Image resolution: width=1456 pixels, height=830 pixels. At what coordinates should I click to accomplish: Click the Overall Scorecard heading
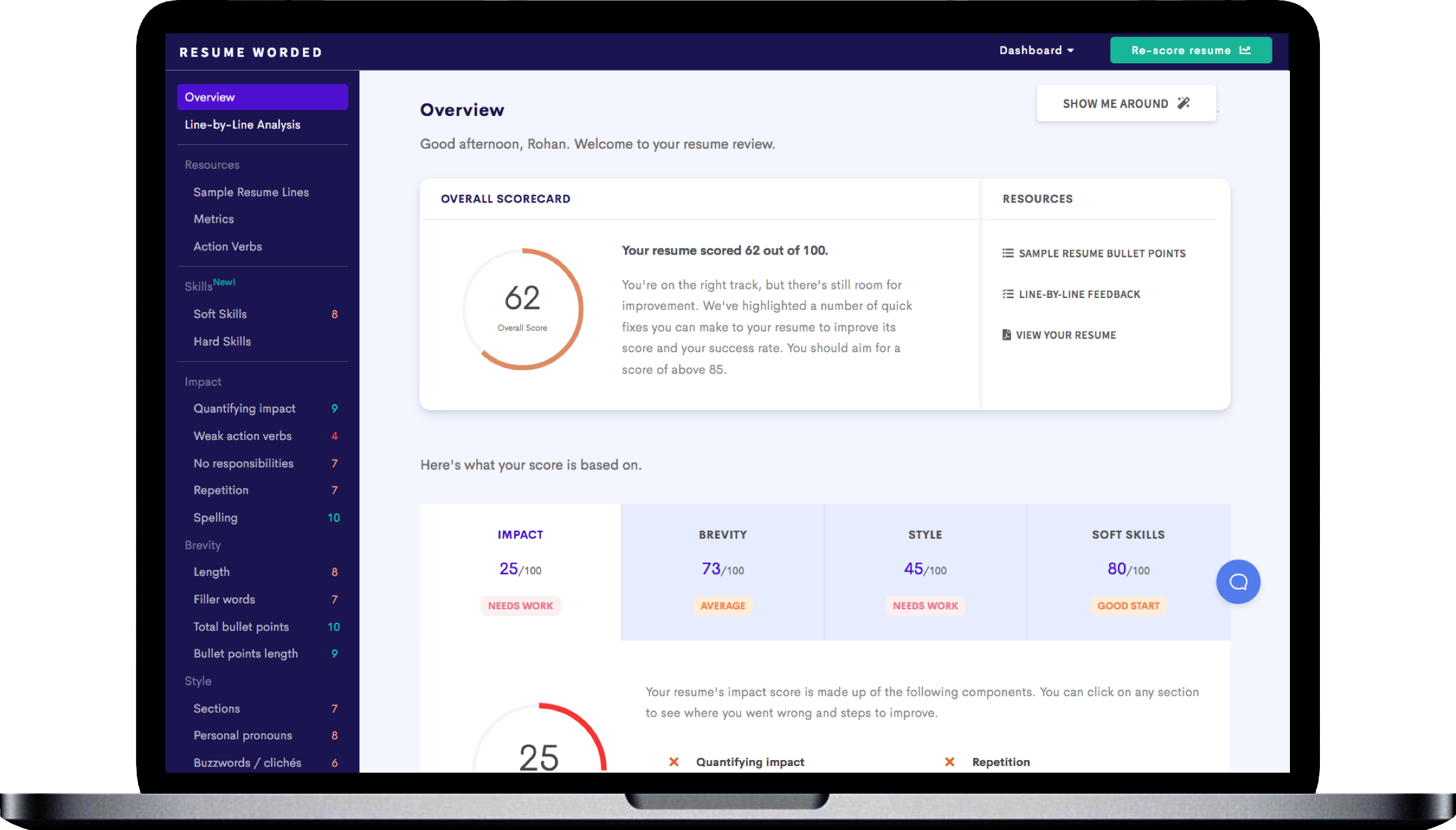(506, 199)
